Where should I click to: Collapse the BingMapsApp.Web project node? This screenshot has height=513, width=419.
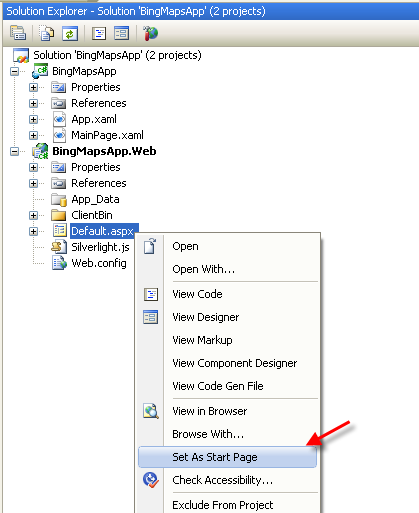14,151
